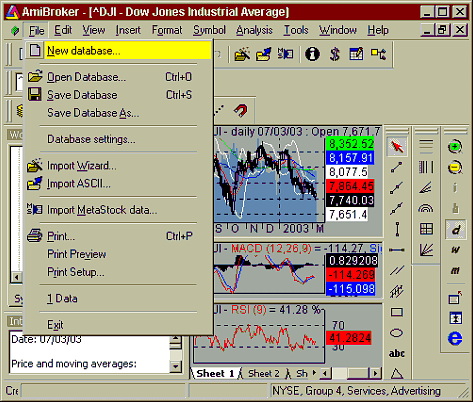Click status bar text NYSE, Group 4
Viewport: 473px width, 402px height.
pyautogui.click(x=307, y=391)
